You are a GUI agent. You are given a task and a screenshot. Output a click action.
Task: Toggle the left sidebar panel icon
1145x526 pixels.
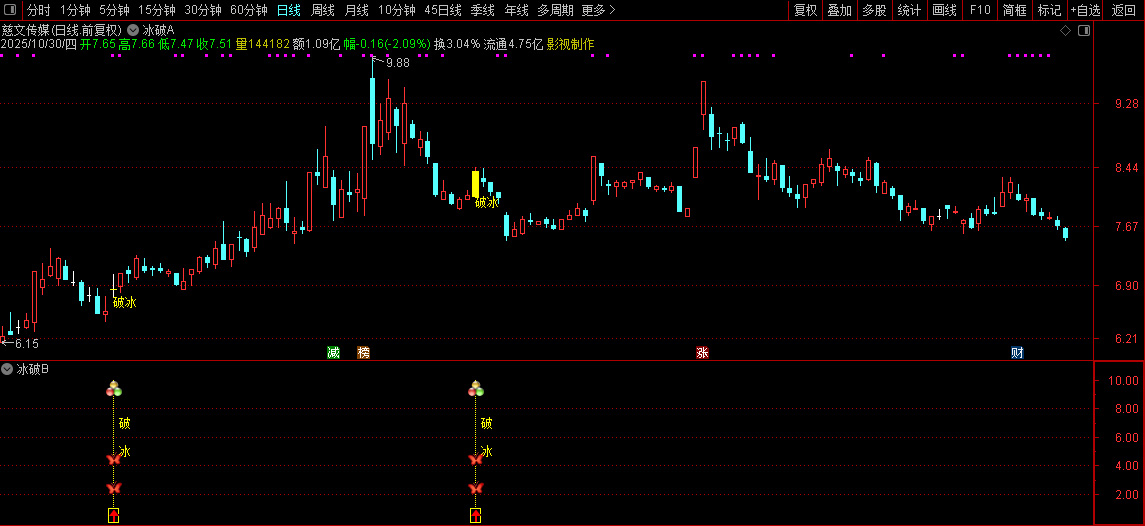pyautogui.click(x=10, y=10)
